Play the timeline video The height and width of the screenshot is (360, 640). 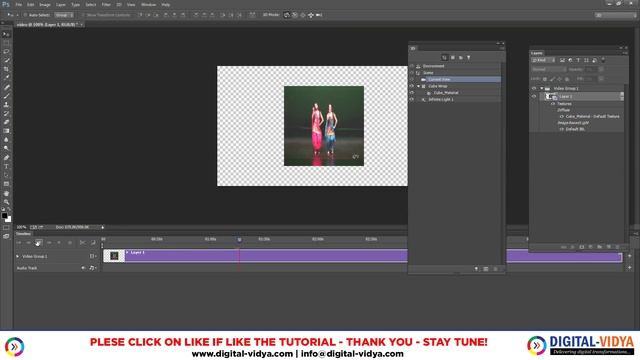click(39, 242)
